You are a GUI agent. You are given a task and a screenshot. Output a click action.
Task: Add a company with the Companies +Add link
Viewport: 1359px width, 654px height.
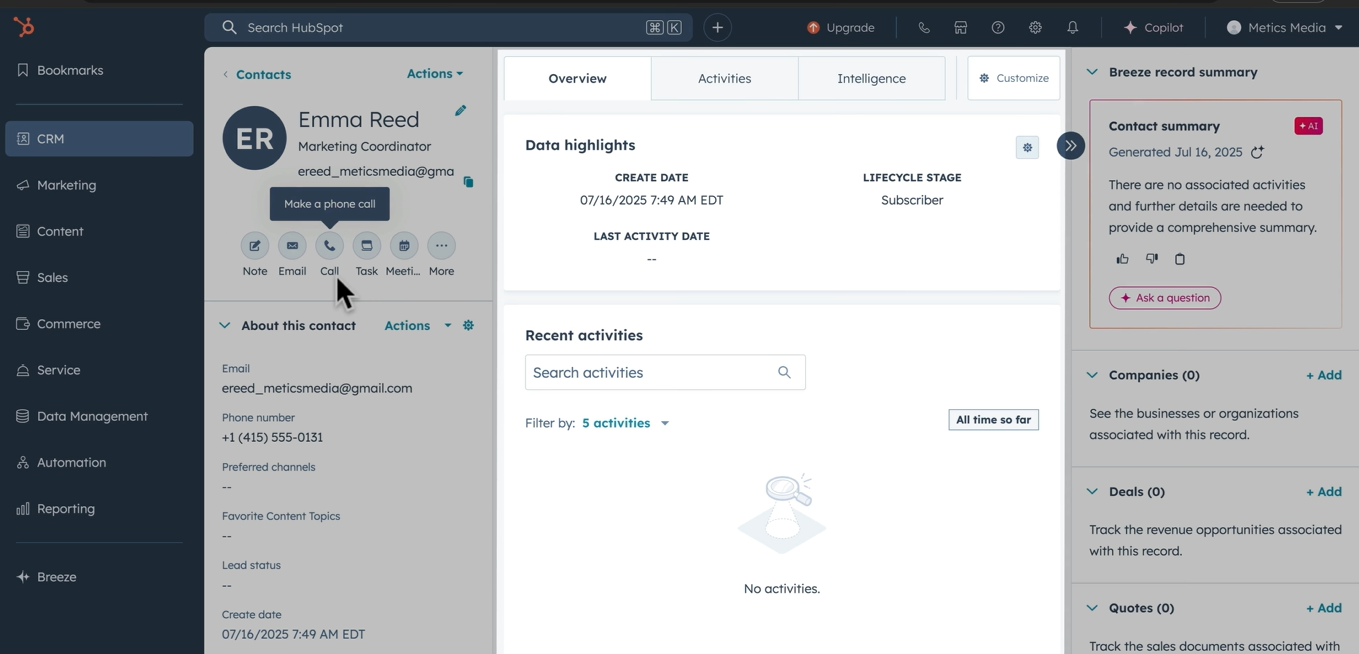(x=1323, y=374)
